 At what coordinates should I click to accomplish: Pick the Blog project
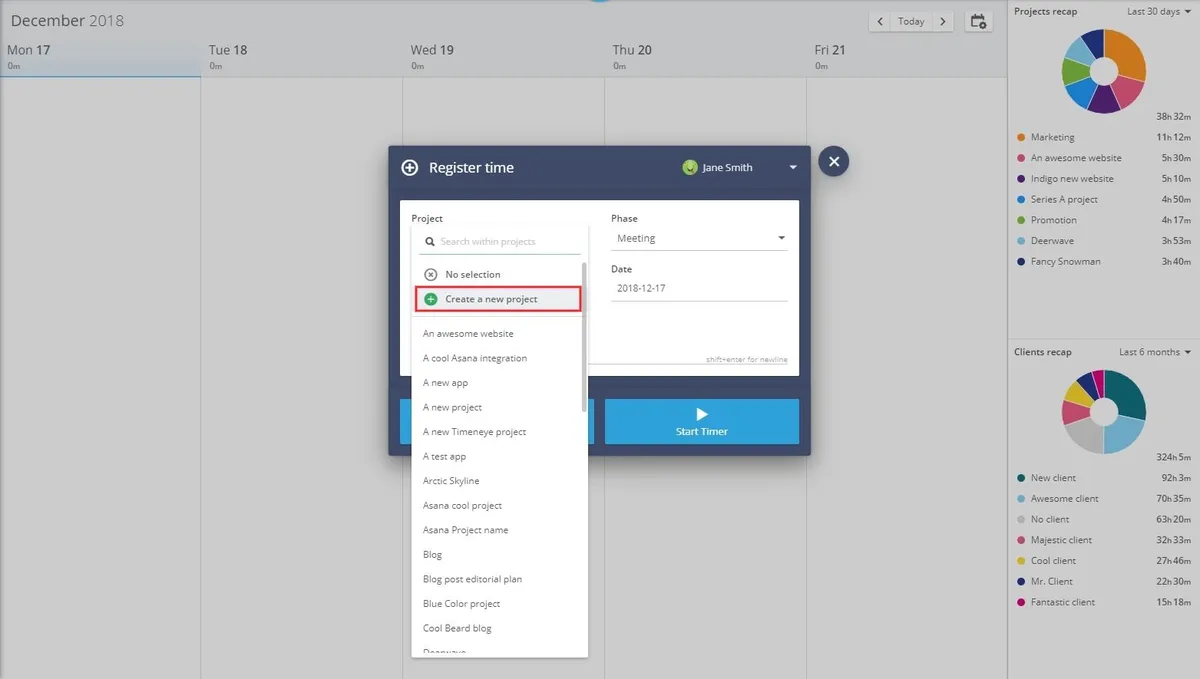[432, 554]
